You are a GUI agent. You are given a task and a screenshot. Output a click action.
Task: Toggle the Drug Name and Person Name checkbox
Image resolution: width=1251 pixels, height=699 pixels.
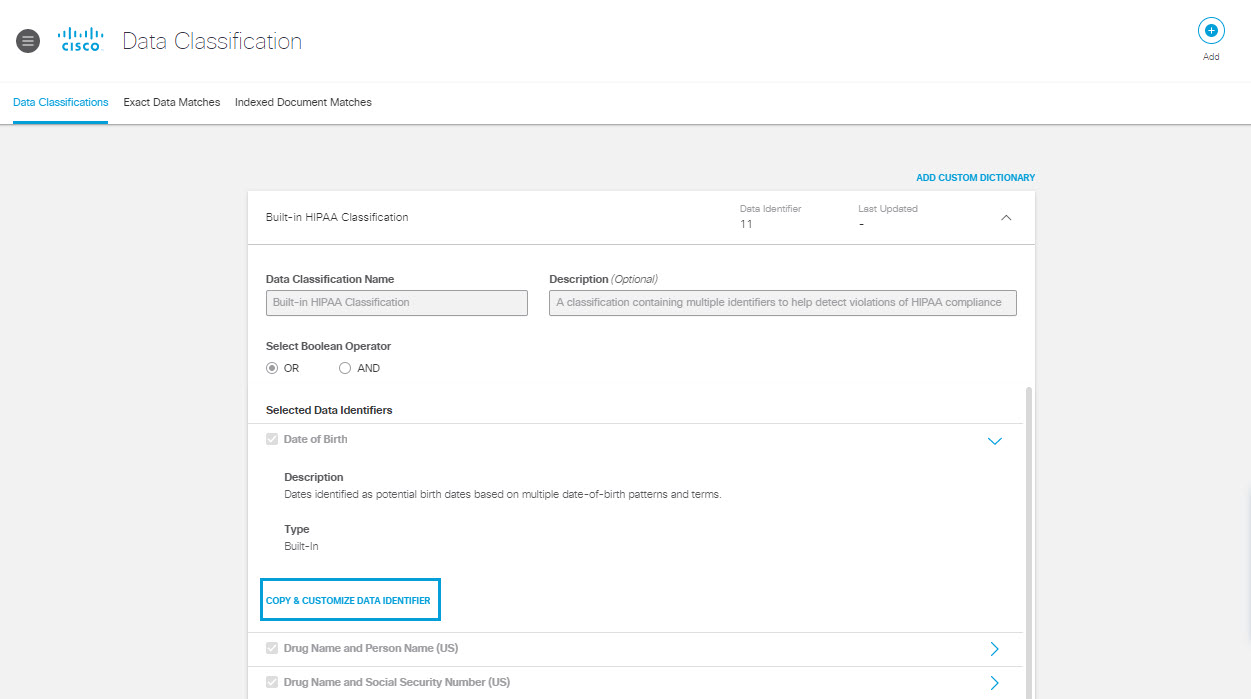(x=272, y=648)
